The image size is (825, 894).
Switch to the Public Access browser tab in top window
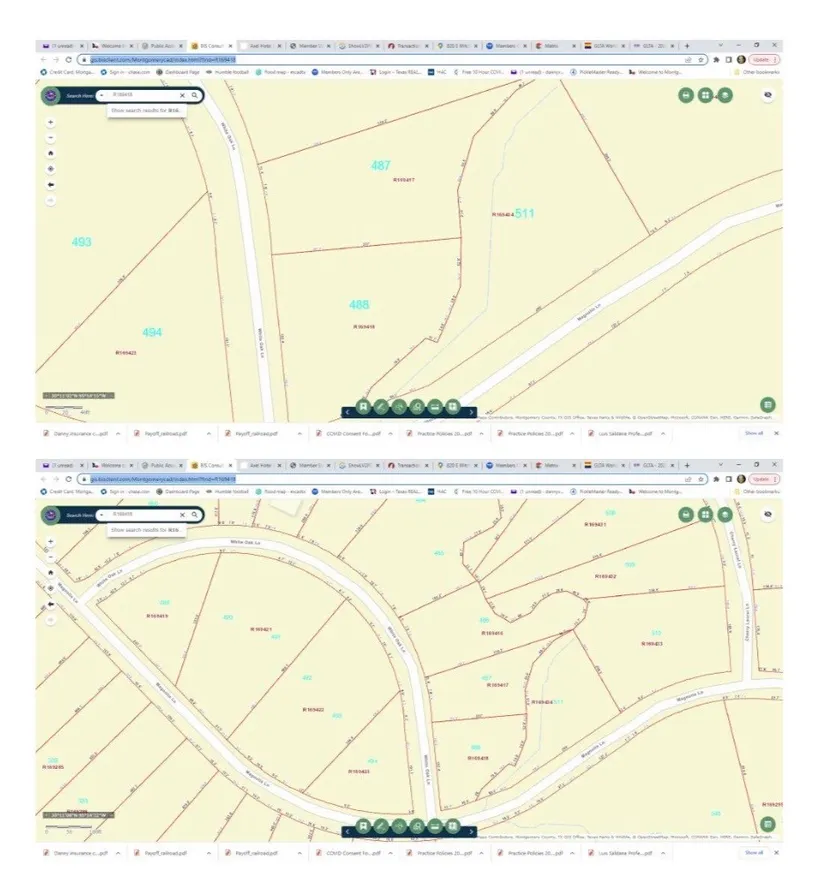click(x=158, y=45)
